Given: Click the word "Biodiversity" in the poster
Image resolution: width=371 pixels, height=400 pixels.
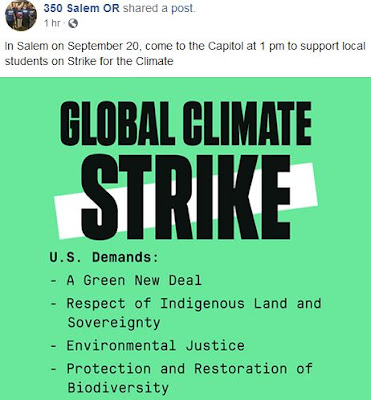Looking at the screenshot, I should (x=118, y=388).
